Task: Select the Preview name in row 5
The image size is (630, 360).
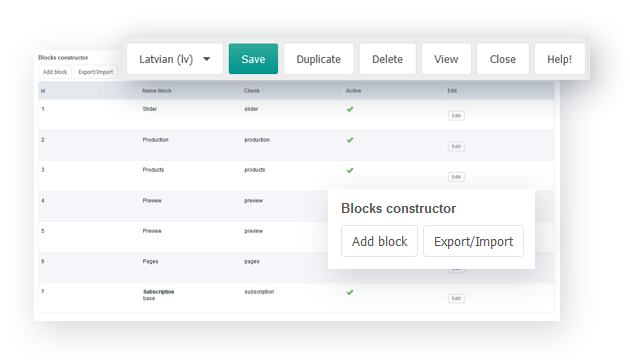Action: tap(152, 231)
